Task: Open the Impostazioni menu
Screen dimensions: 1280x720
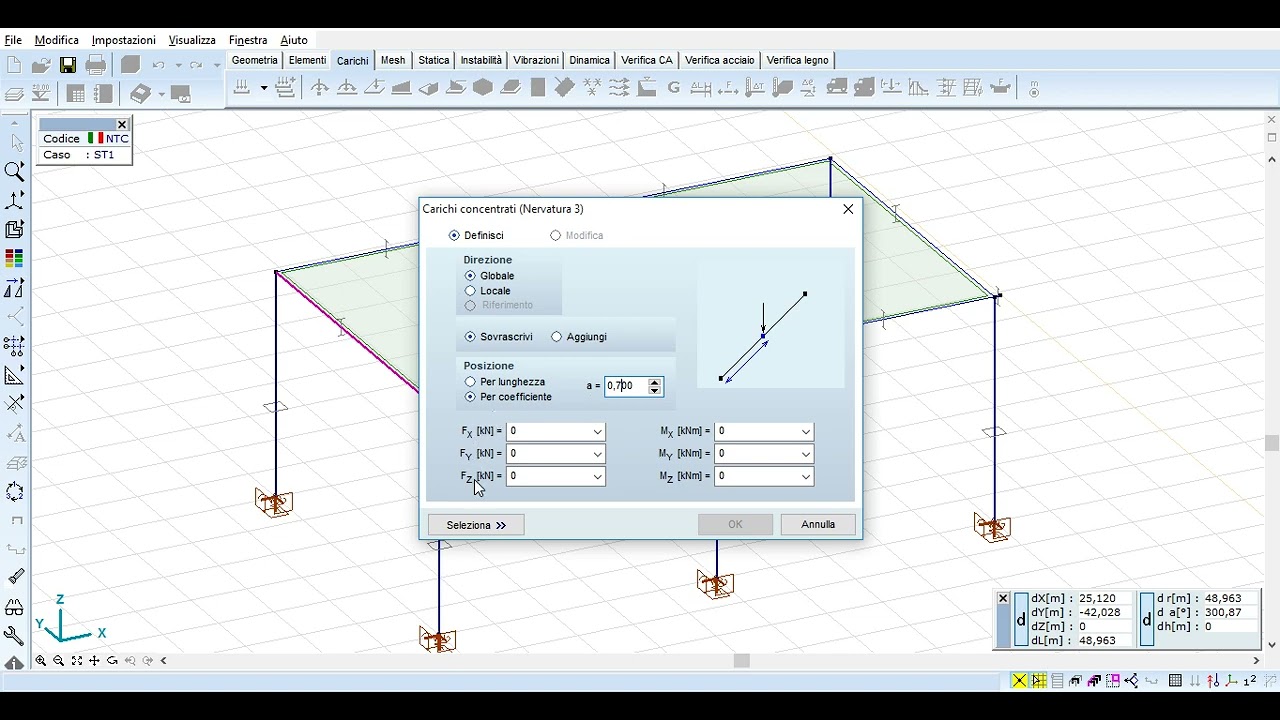Action: tap(124, 40)
